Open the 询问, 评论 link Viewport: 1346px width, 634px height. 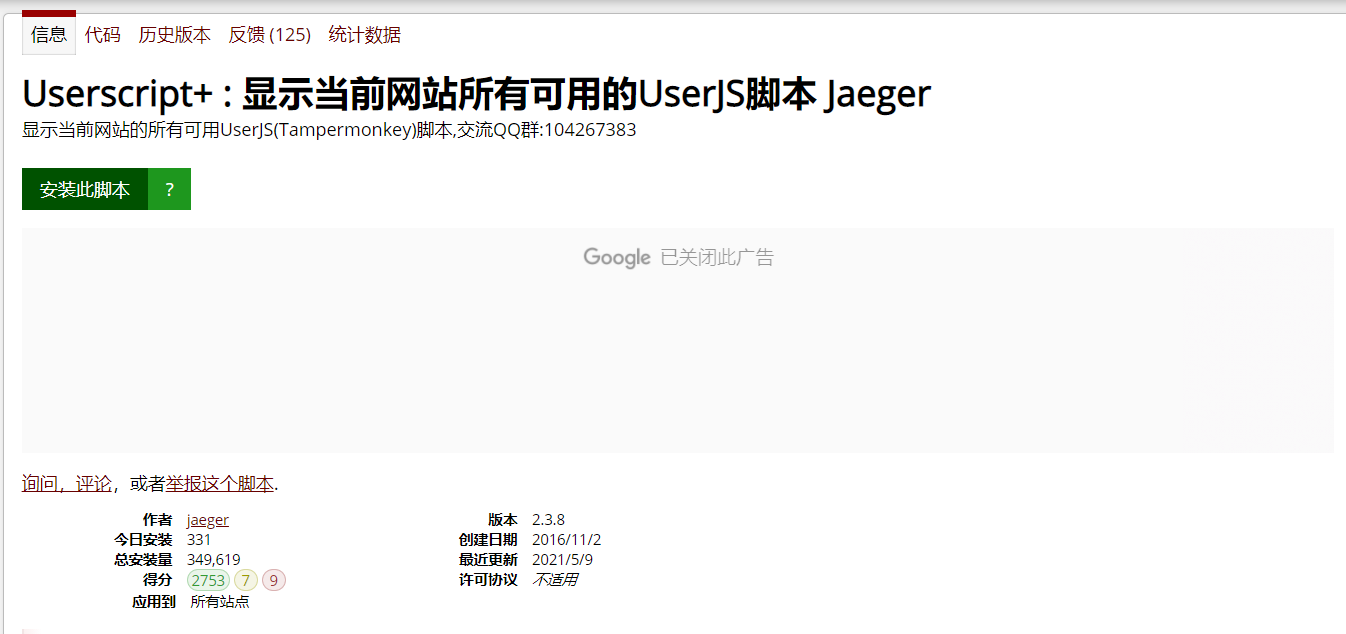tap(67, 483)
